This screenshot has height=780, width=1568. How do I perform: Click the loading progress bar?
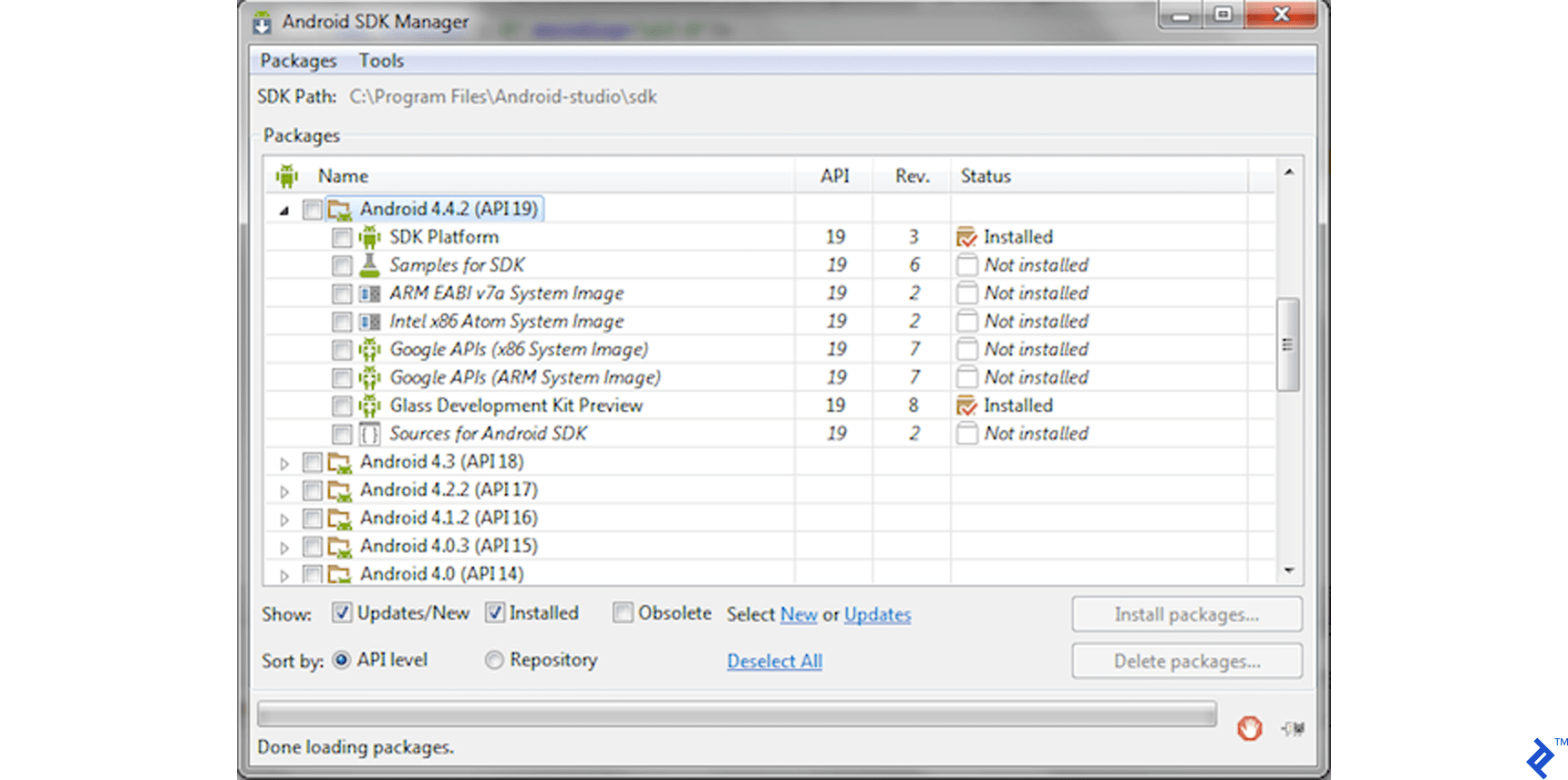pos(737,713)
